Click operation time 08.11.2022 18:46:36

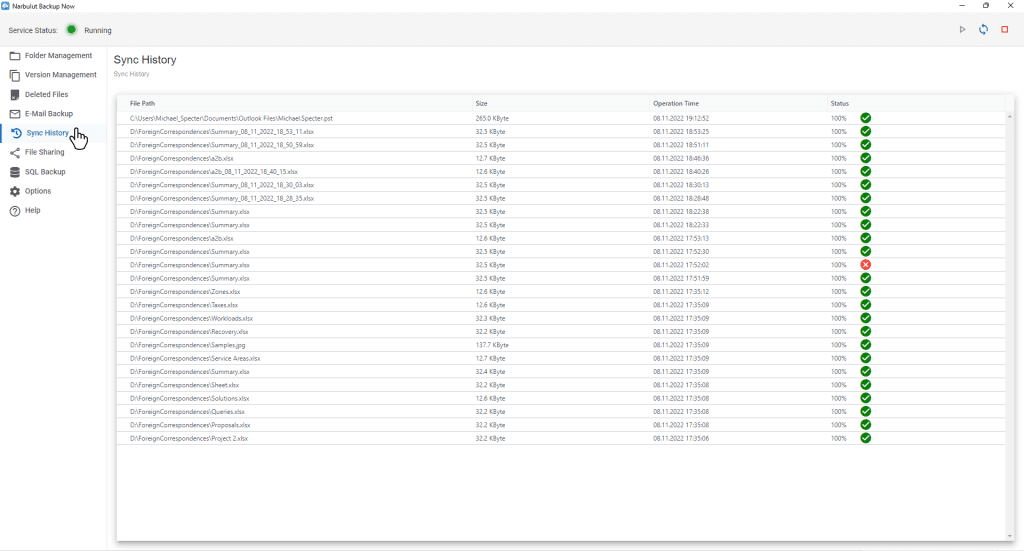[x=681, y=158]
